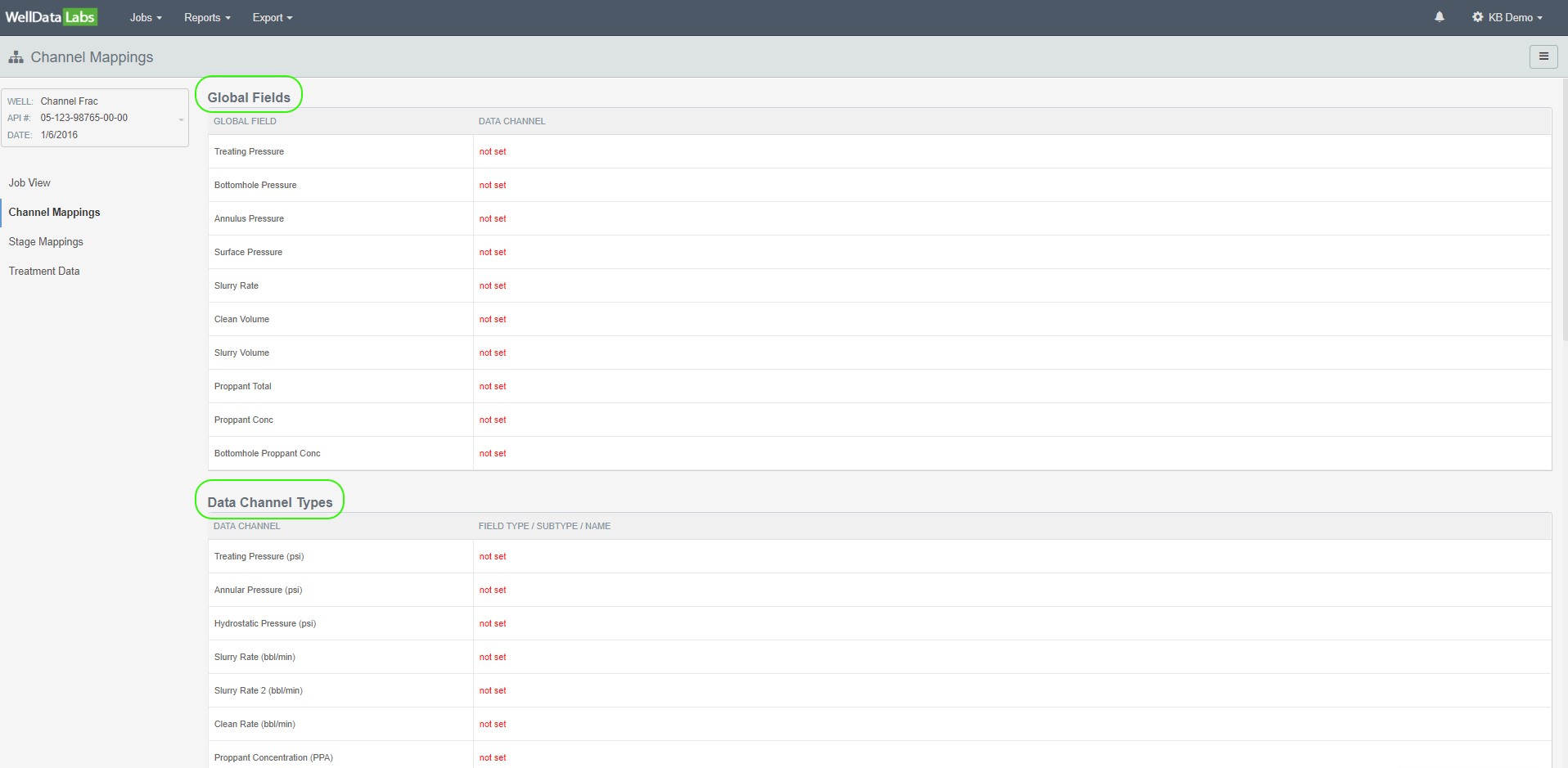Open the hamburger menu button
1568x768 pixels.
point(1543,56)
